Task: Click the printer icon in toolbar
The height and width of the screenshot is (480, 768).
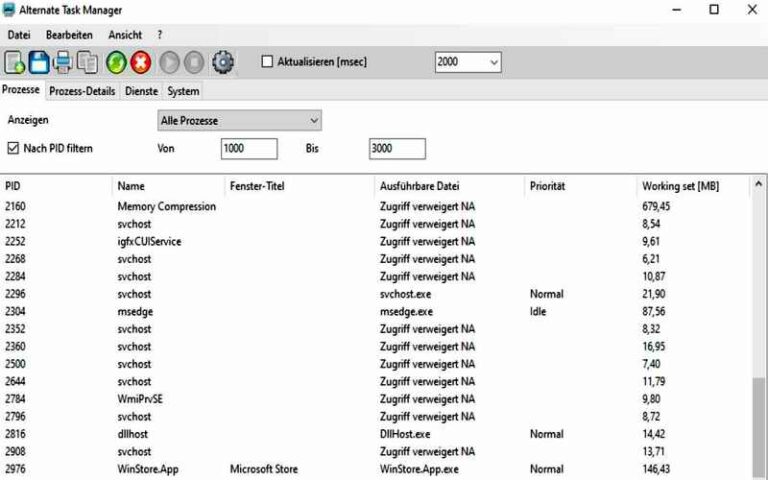Action: pyautogui.click(x=63, y=63)
